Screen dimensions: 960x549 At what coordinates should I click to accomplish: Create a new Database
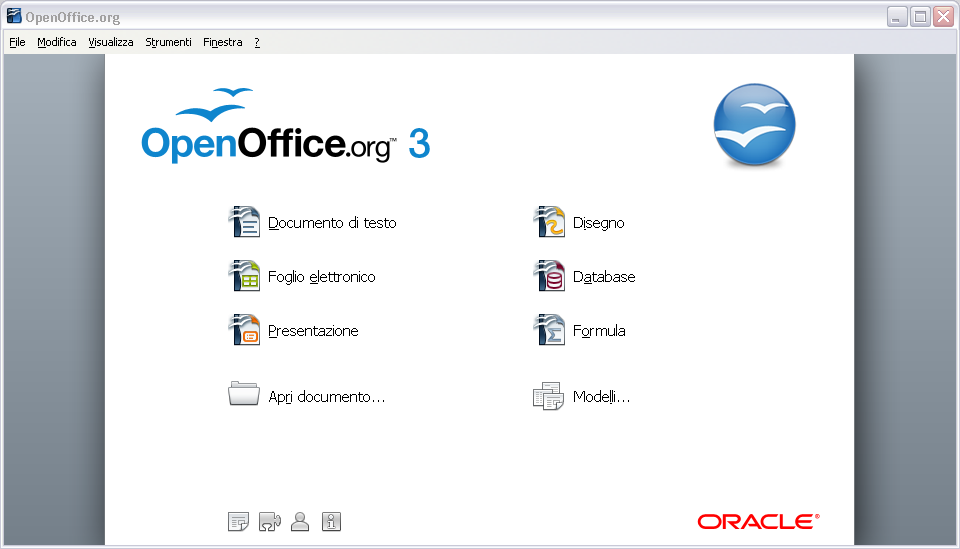coord(584,276)
